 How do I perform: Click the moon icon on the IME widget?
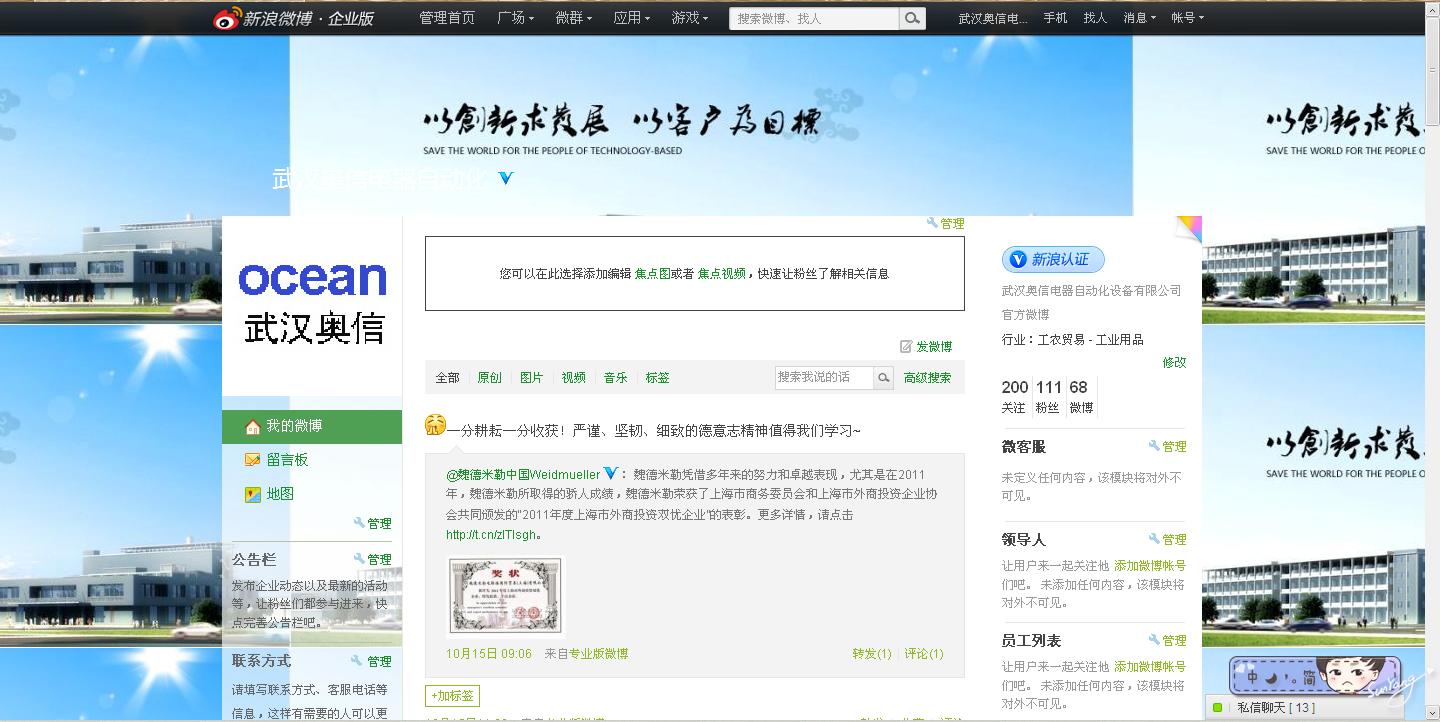point(1271,677)
